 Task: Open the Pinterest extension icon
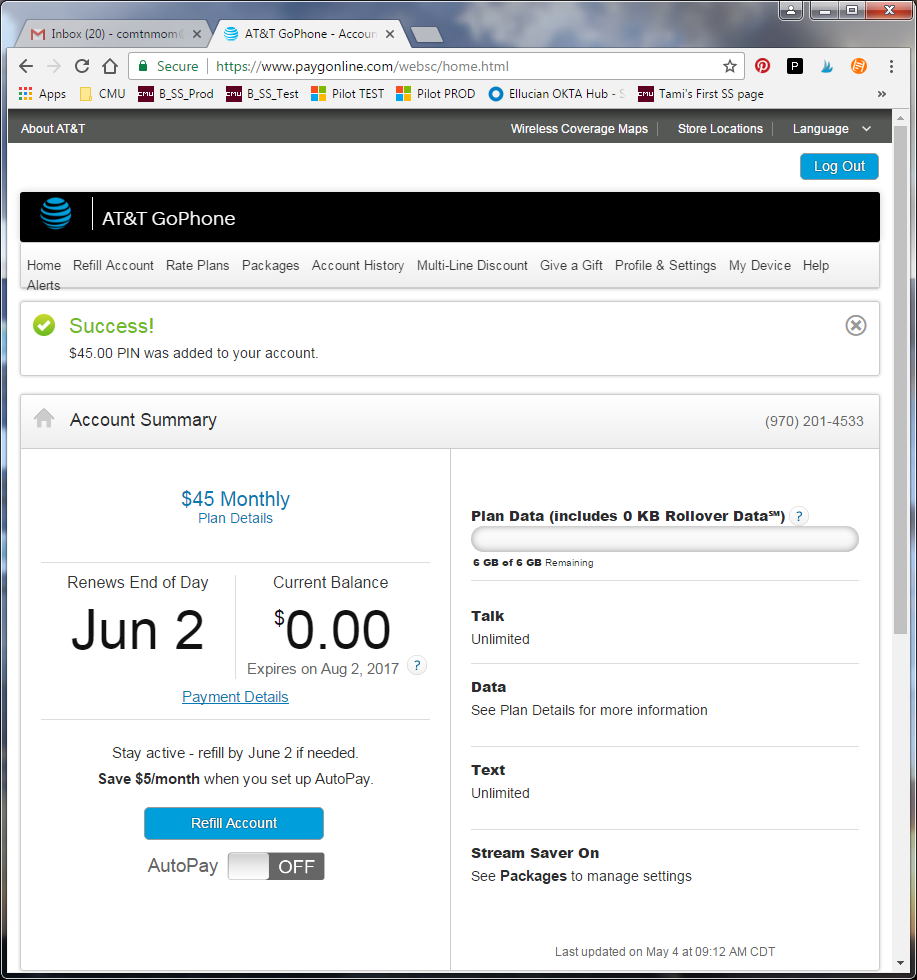[x=762, y=66]
